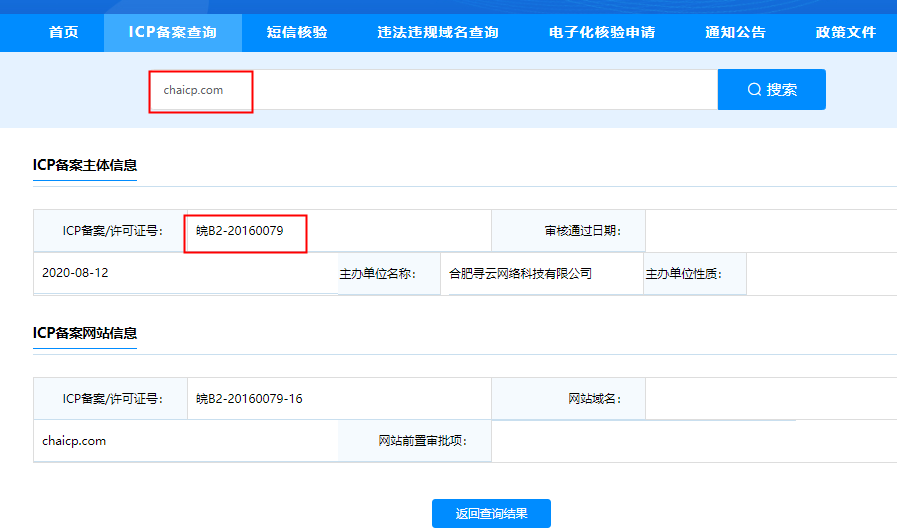Click the 主办单位名称 label cell

coord(377,273)
